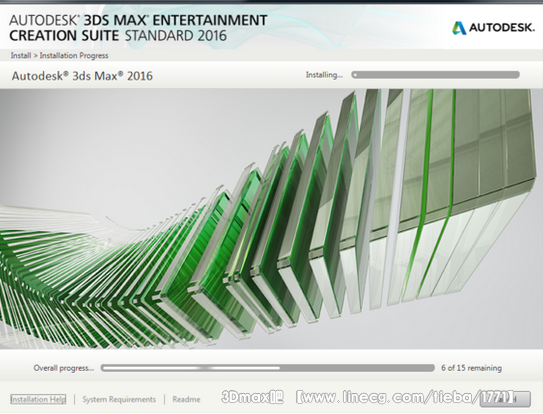This screenshot has height=414, width=543.
Task: Click the 'Install > Installation Progress' breadcrumb
Action: [x=59, y=55]
